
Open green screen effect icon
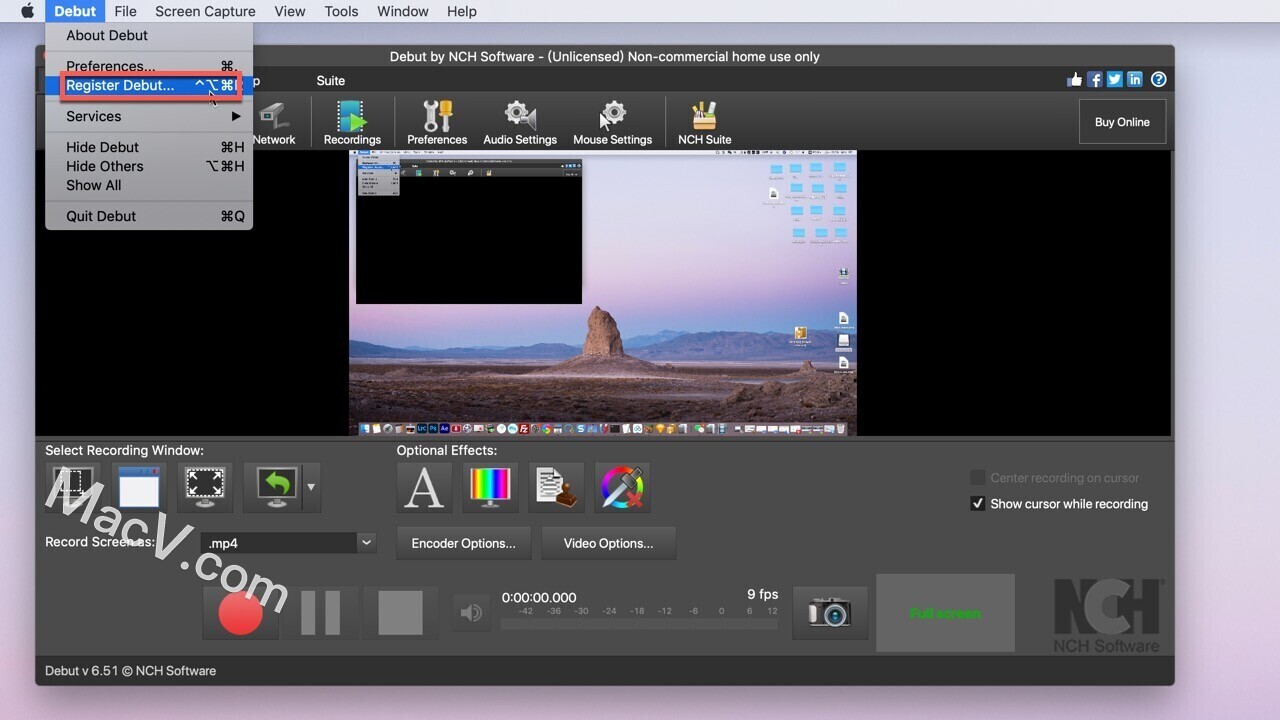[622, 487]
